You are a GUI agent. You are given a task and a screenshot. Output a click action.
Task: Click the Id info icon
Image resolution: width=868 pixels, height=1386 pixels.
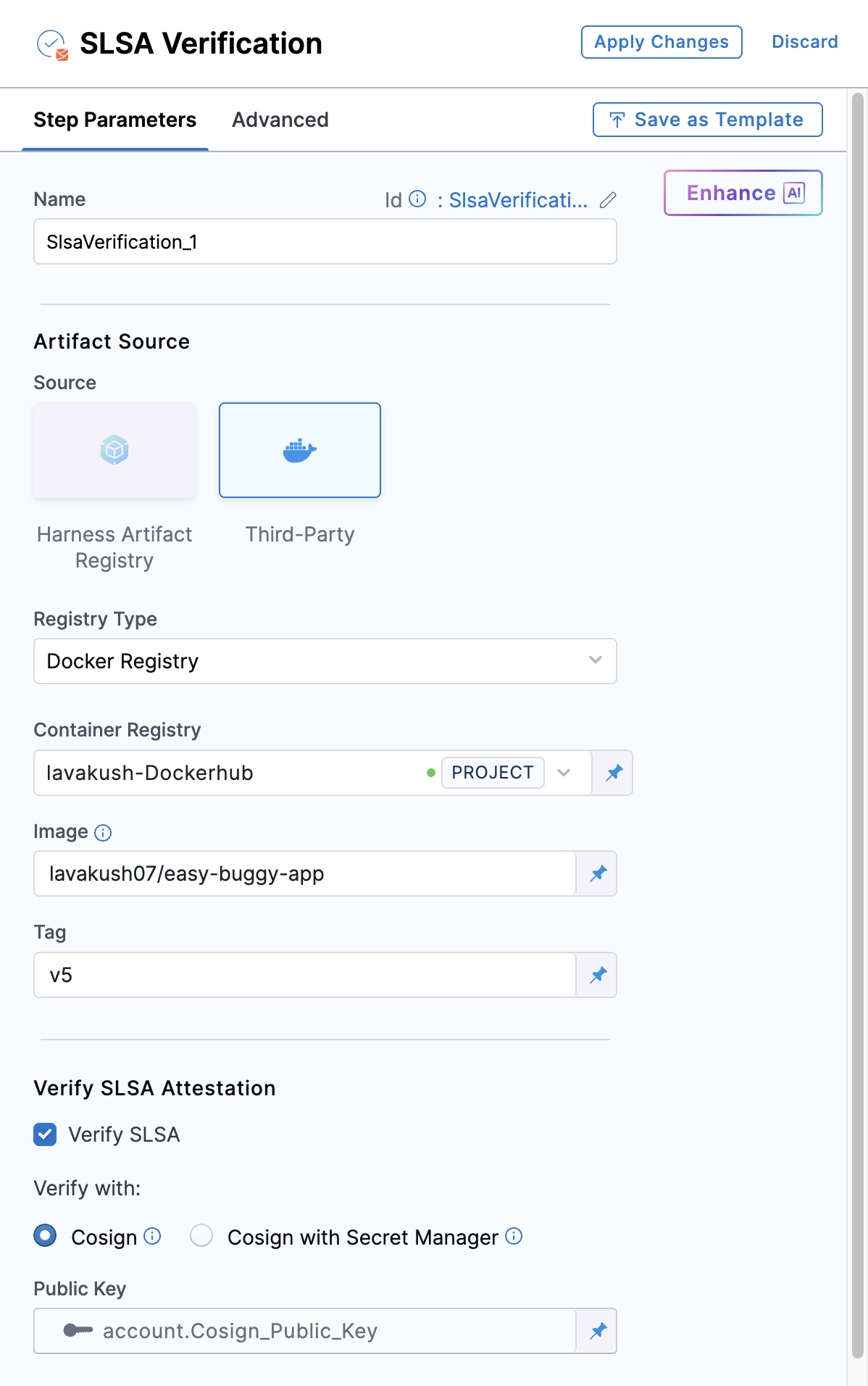coord(417,199)
